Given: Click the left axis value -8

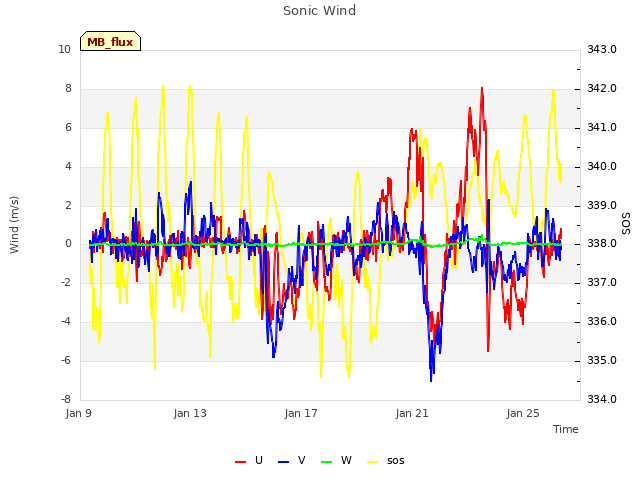Looking at the screenshot, I should (x=66, y=399).
